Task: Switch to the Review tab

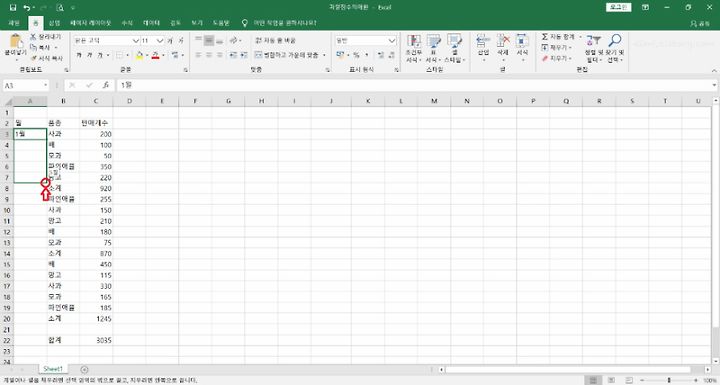Action: (175, 23)
